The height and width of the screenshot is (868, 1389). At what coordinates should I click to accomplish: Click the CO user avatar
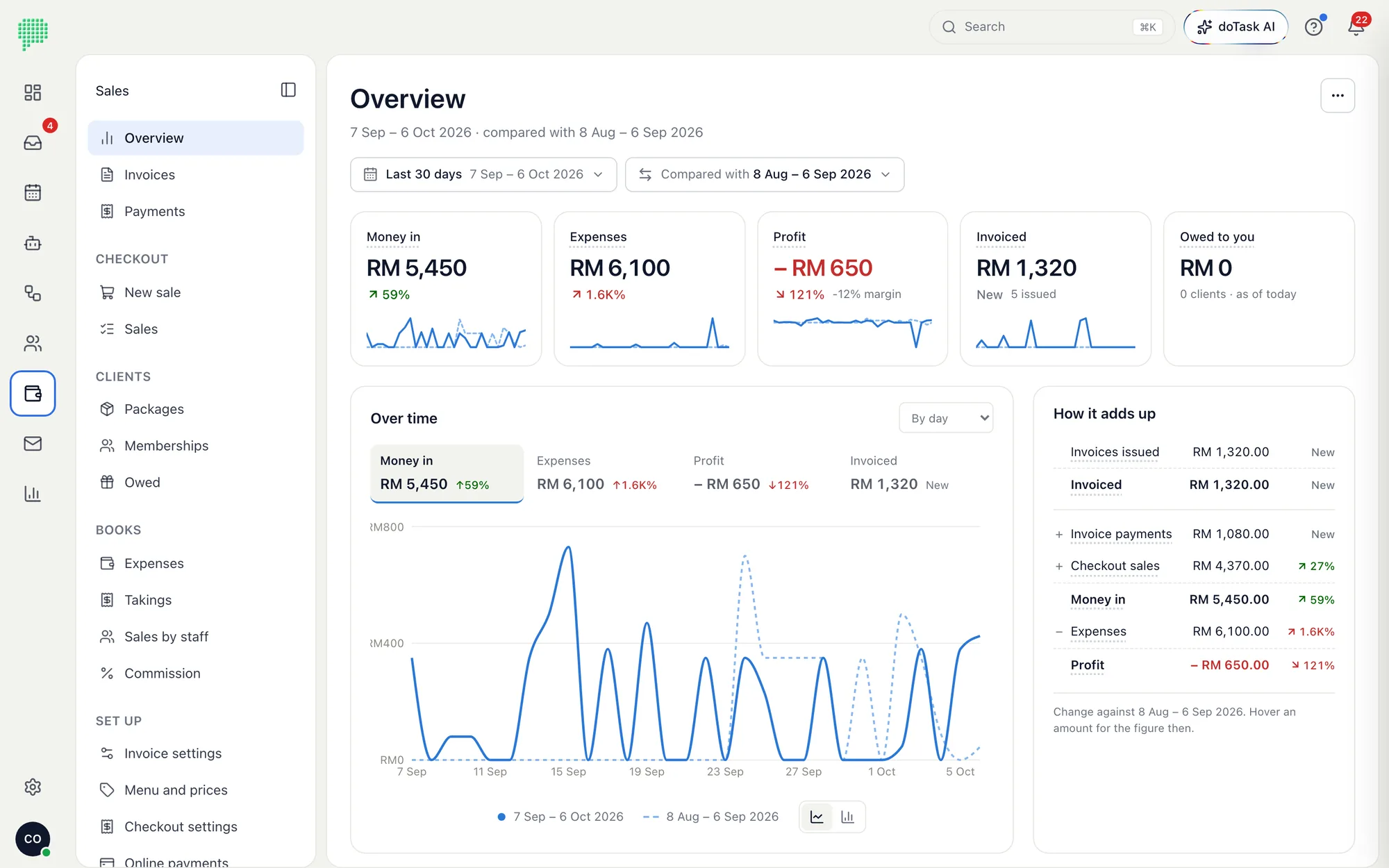33,839
